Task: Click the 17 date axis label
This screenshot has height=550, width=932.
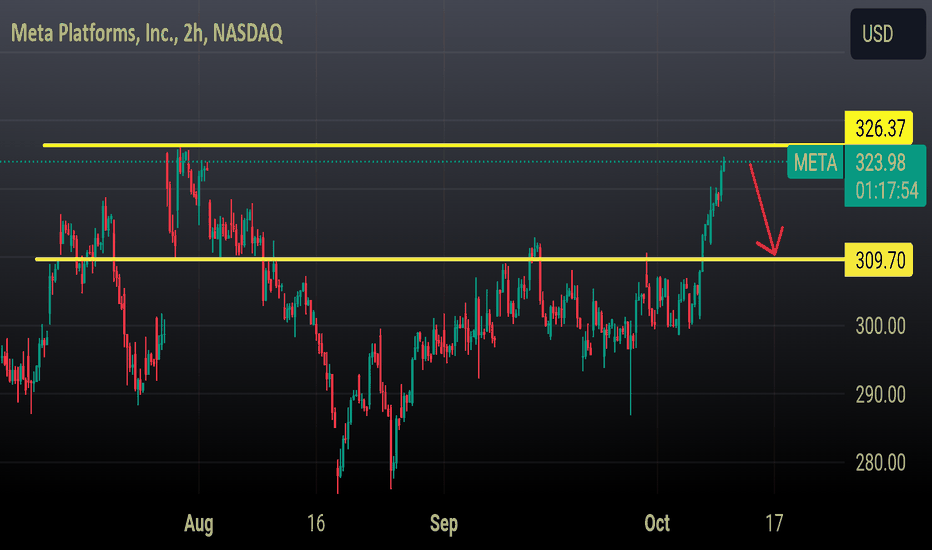Action: pyautogui.click(x=774, y=523)
